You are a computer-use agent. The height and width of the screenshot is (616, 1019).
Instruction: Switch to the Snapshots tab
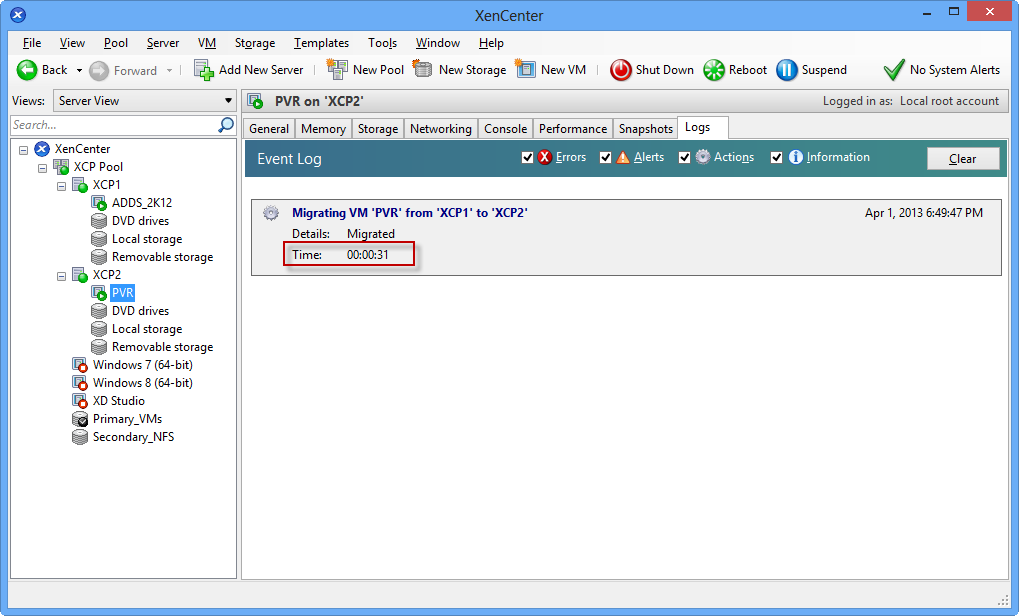(x=645, y=129)
